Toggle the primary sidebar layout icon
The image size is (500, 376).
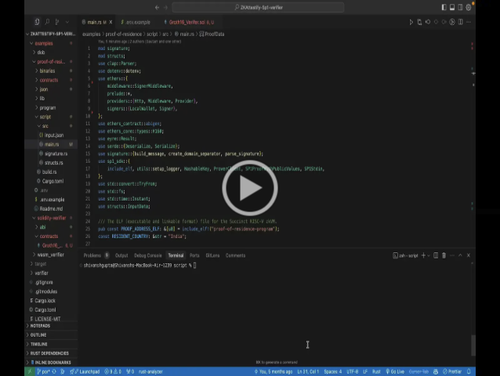444,7
